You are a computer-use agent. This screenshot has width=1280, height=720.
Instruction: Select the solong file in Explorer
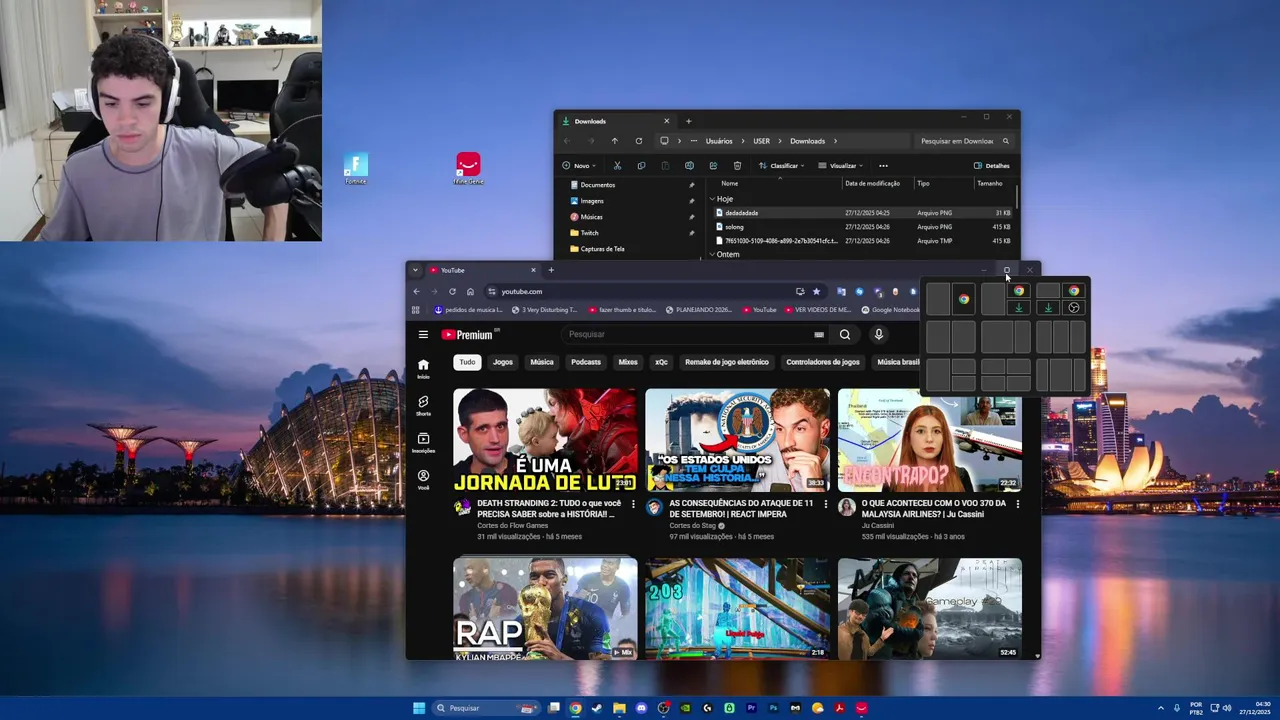862,227
